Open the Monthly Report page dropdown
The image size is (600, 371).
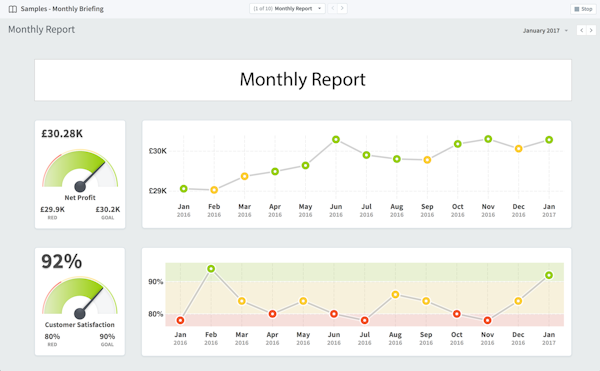287,8
